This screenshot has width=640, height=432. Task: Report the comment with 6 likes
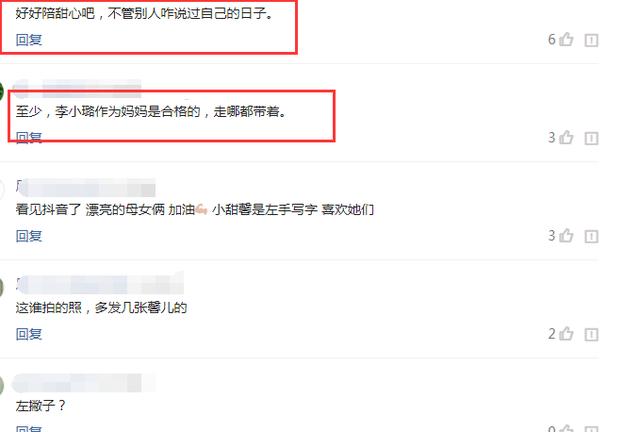[591, 40]
